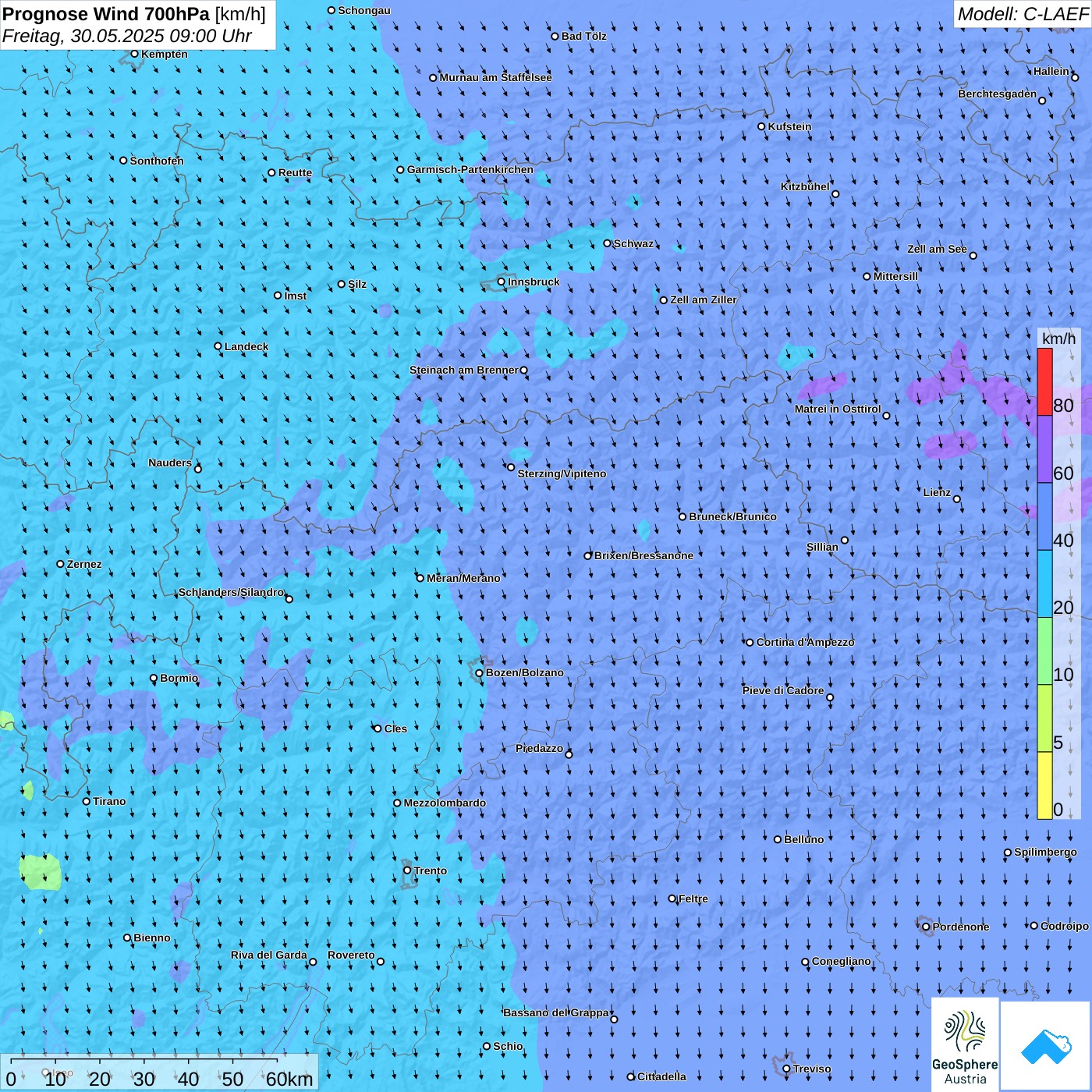
Task: Click the Bormio city marker
Action: click(x=154, y=679)
